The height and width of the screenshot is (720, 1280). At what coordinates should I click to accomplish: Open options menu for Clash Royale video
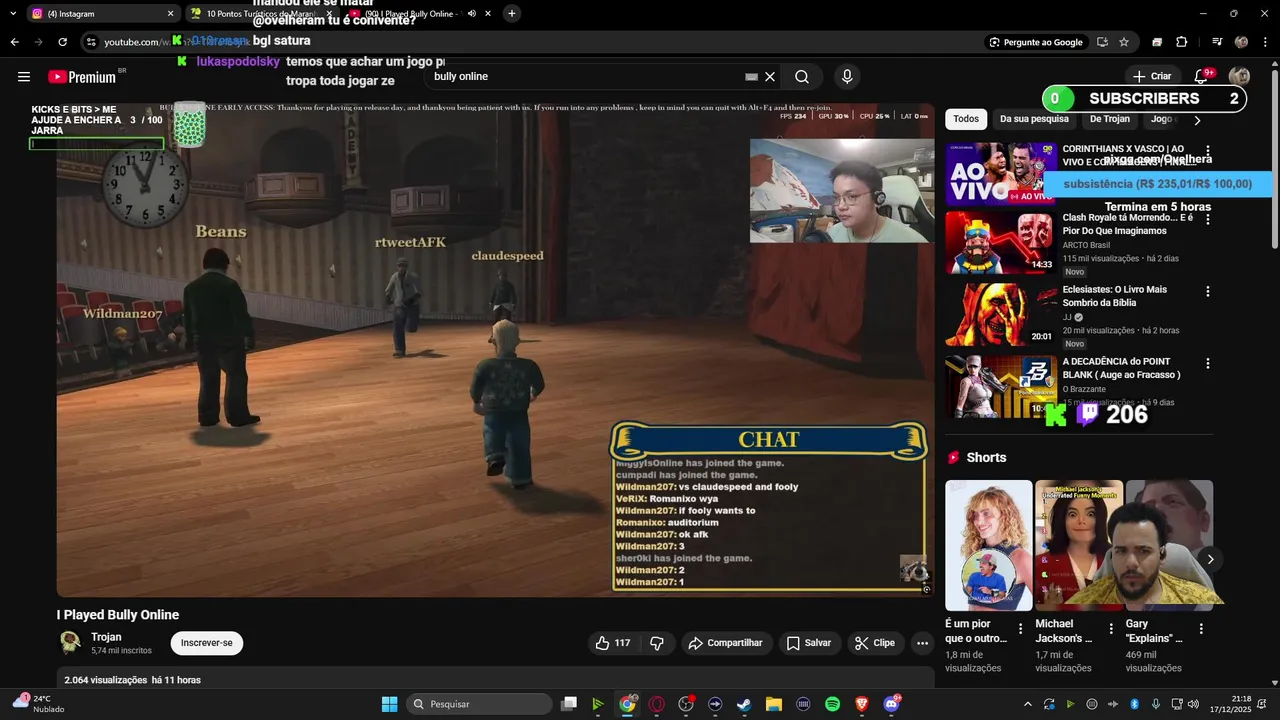(x=1207, y=219)
